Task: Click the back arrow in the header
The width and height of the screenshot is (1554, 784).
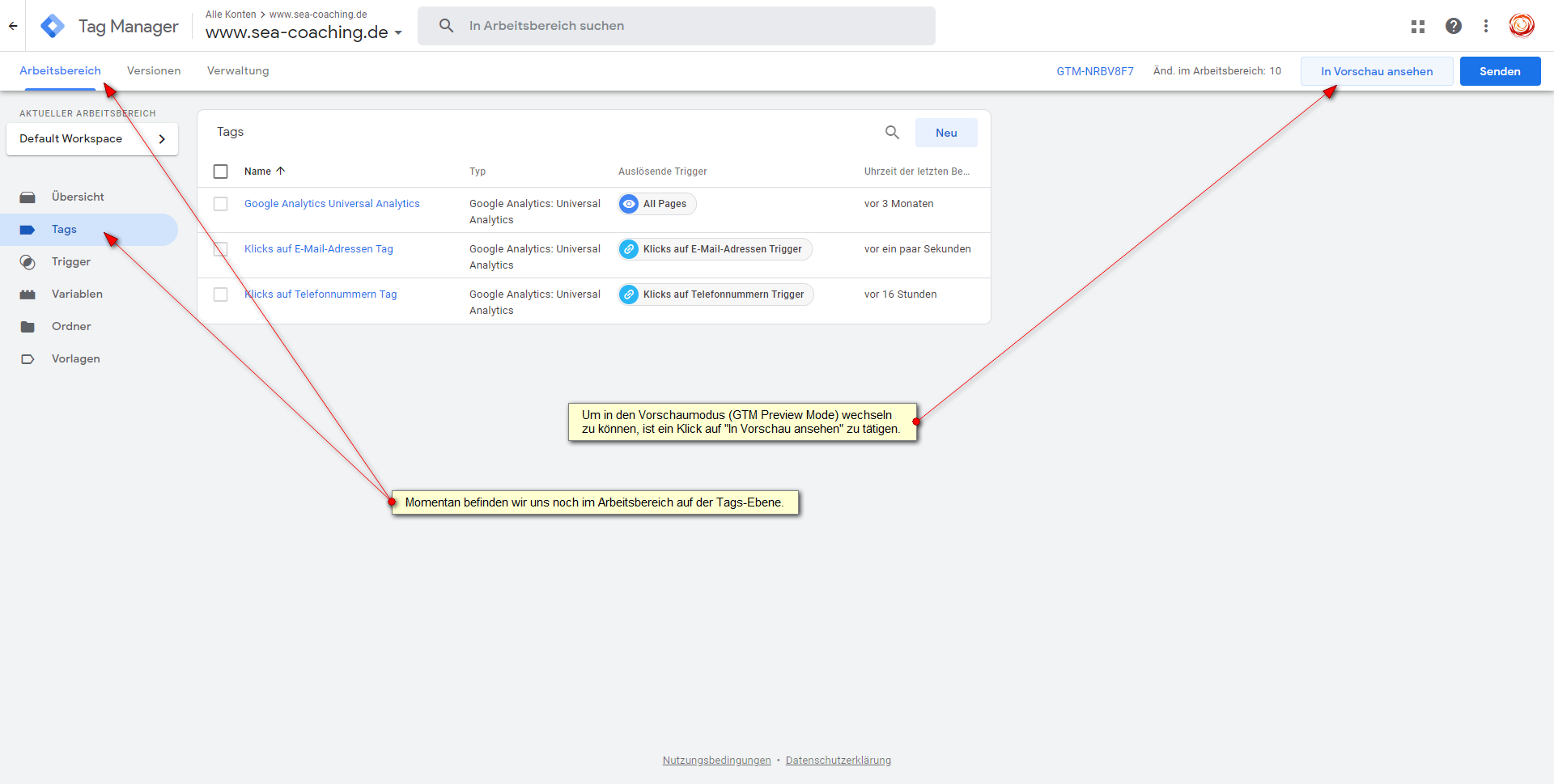Action: pos(13,26)
